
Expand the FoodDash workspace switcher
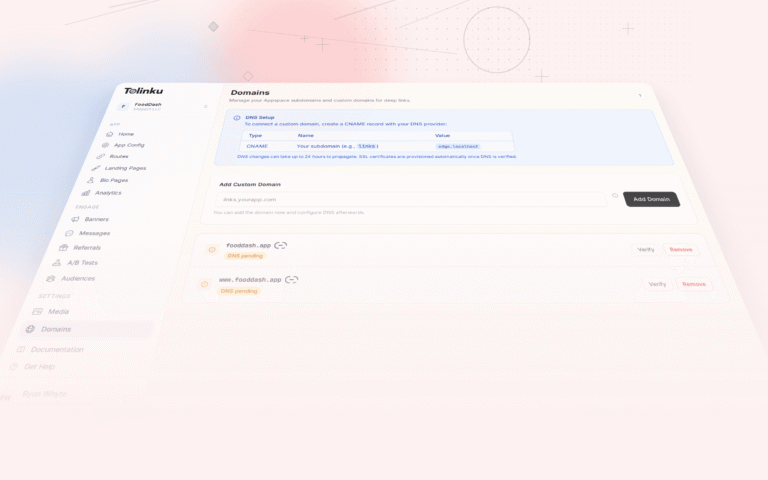pyautogui.click(x=205, y=106)
